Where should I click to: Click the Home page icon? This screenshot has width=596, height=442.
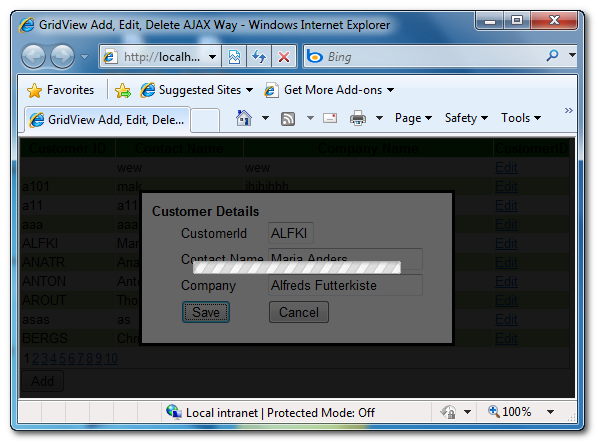[x=244, y=118]
